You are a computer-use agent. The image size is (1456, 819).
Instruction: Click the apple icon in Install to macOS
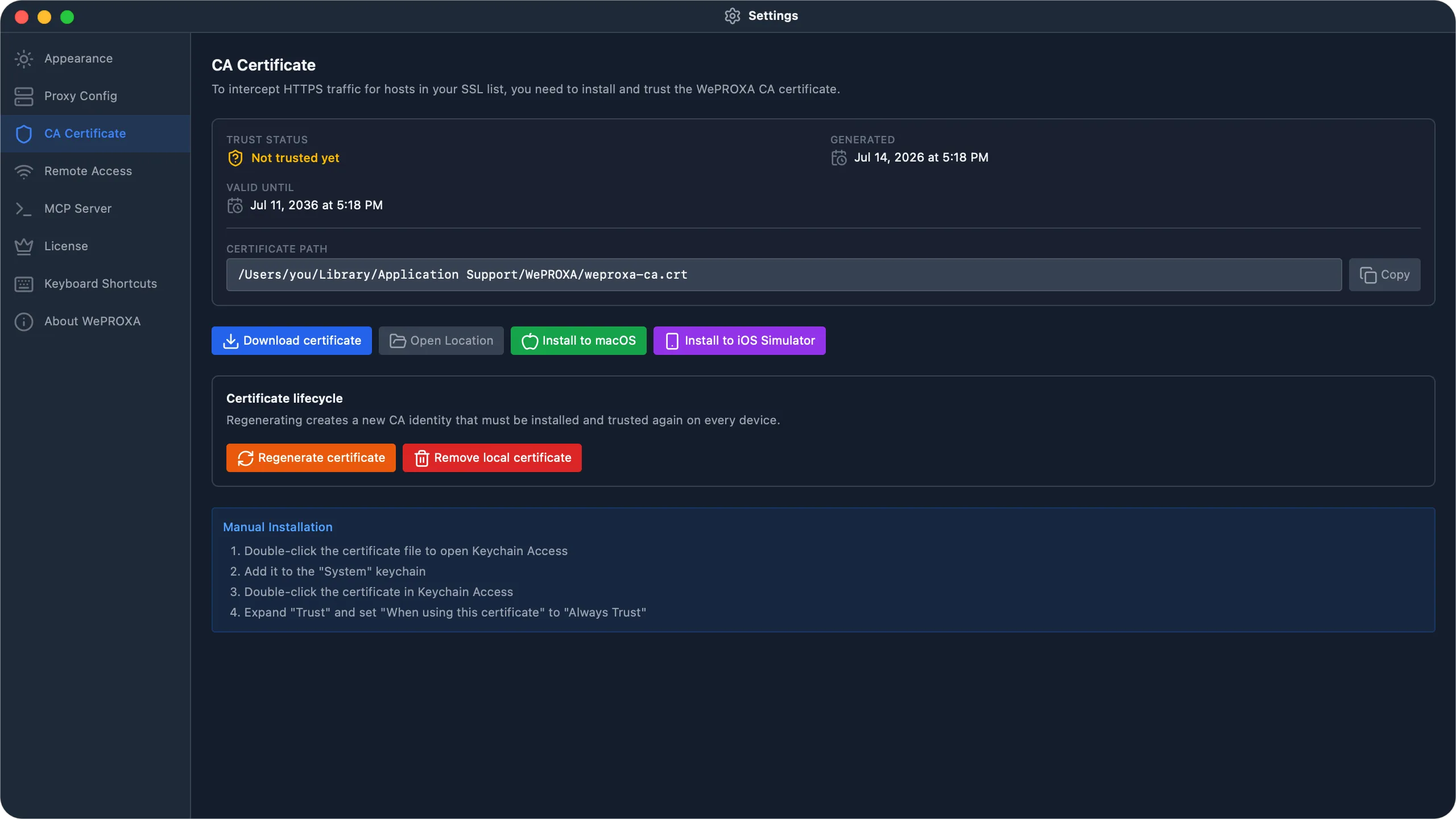(x=530, y=341)
